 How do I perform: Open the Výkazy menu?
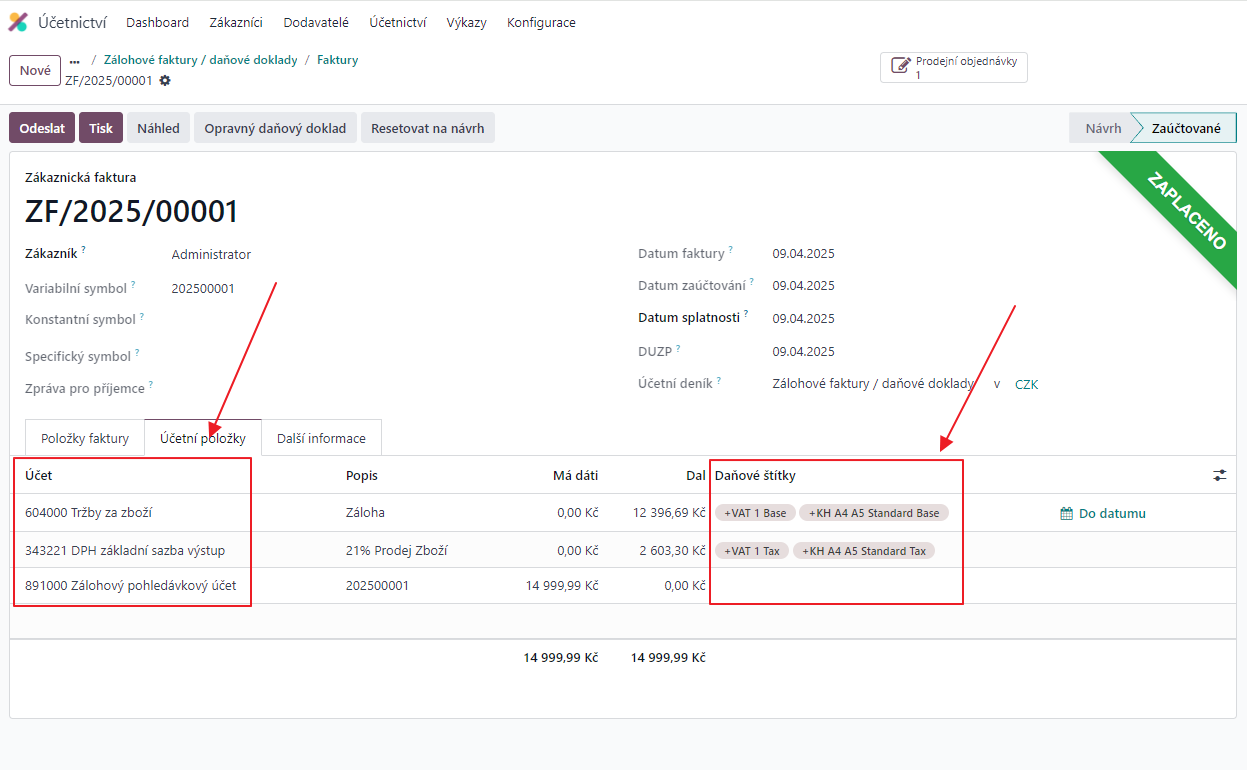(x=466, y=23)
